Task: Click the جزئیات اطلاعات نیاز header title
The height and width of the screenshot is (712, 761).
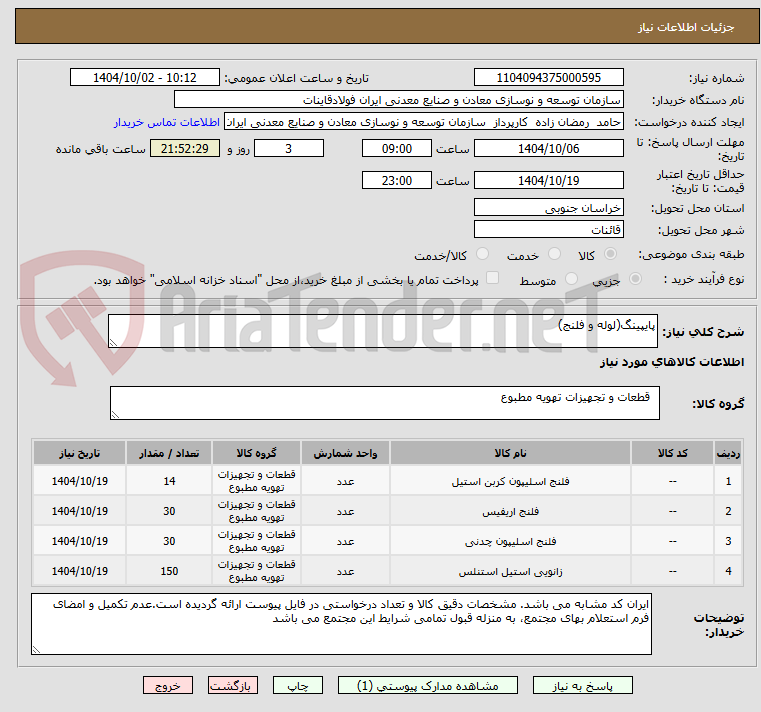Action: tap(686, 27)
